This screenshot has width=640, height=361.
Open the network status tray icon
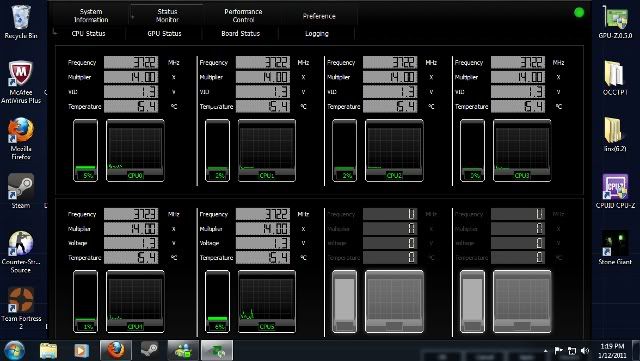(x=572, y=351)
